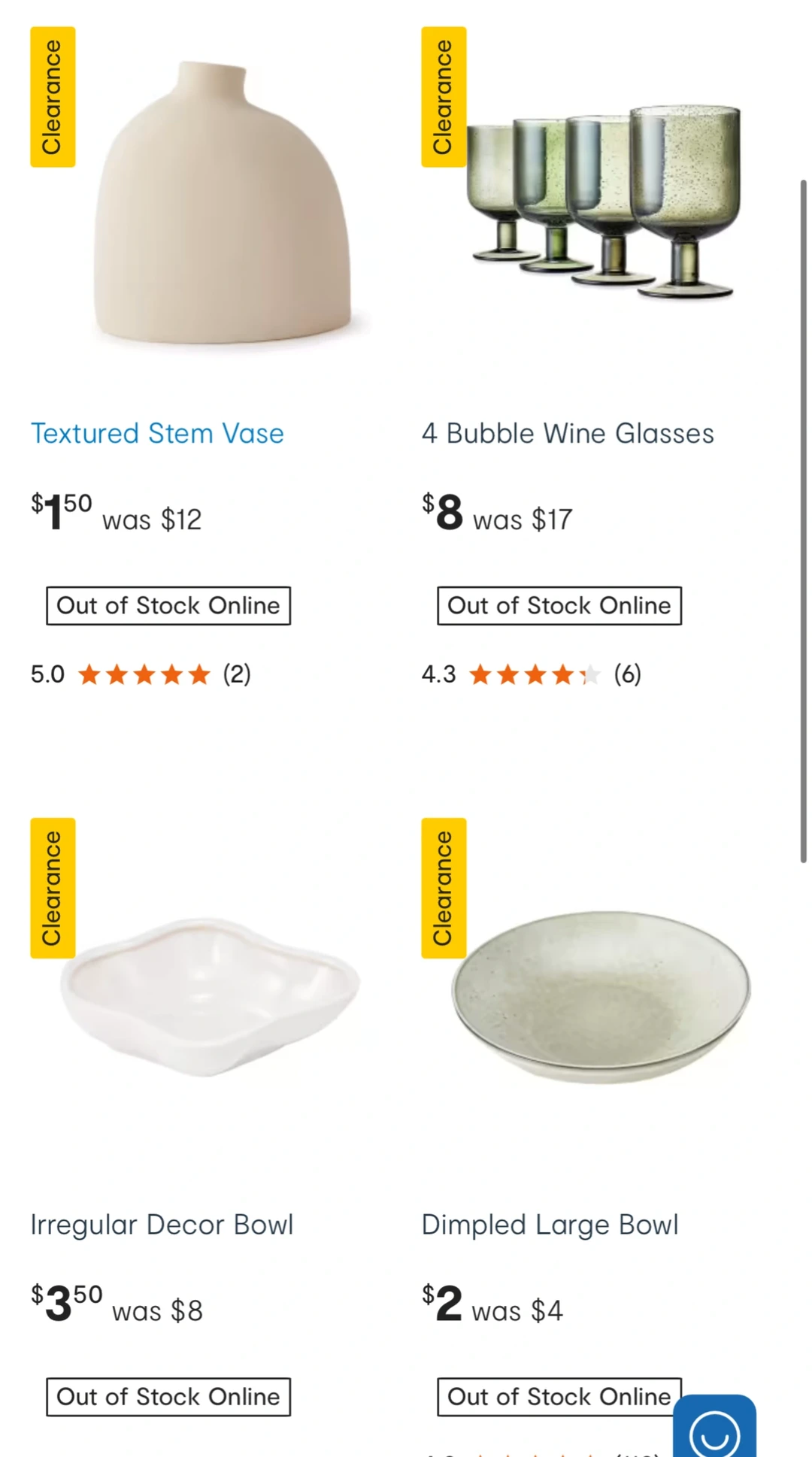The image size is (812, 1457).
Task: Open the Irregular Decor Bowl title link
Action: pos(162,1225)
